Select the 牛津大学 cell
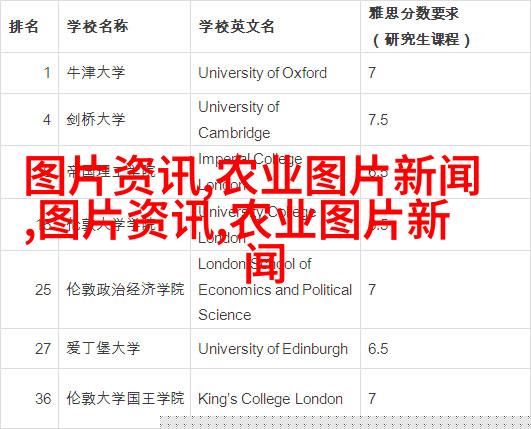531x429 pixels. coord(96,72)
